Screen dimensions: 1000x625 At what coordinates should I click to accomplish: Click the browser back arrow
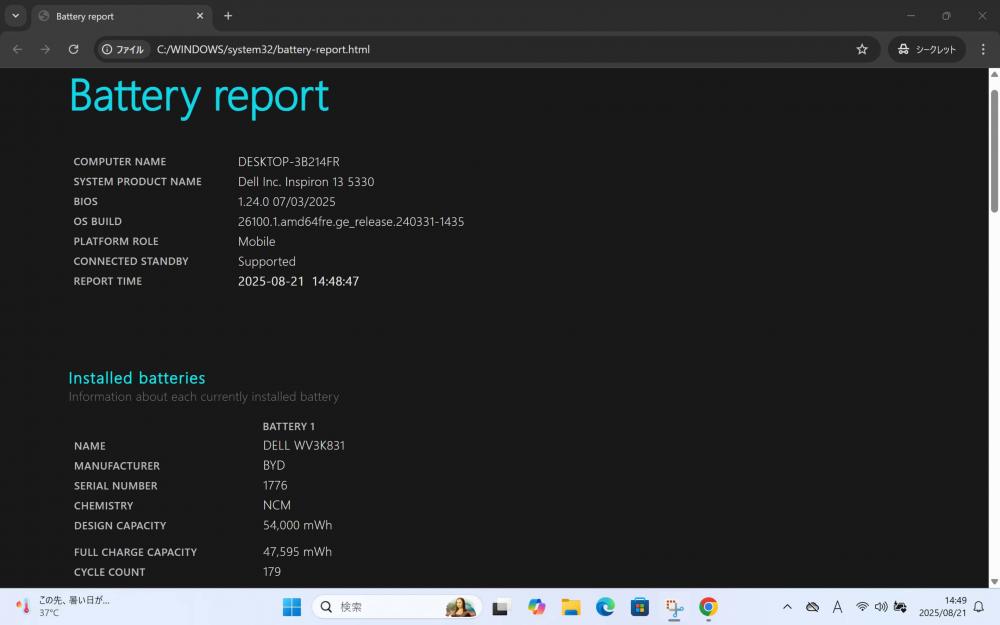[17, 49]
